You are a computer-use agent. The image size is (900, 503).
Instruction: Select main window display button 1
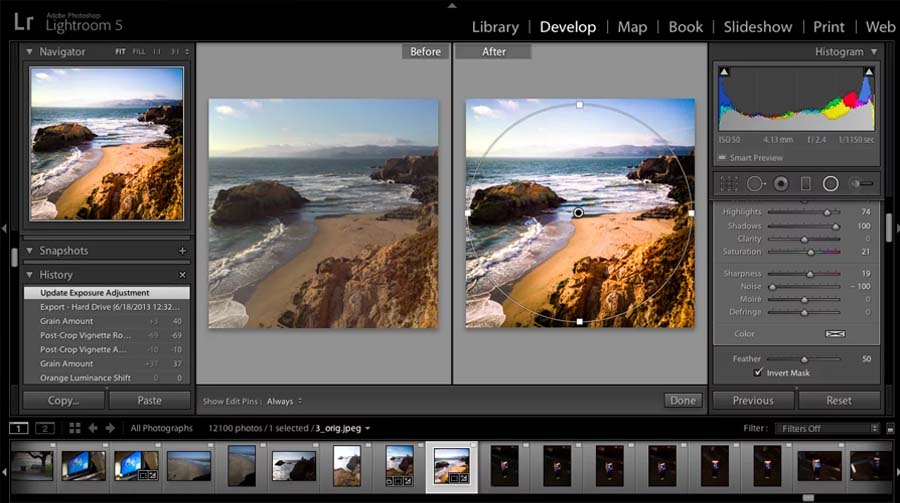pyautogui.click(x=18, y=428)
